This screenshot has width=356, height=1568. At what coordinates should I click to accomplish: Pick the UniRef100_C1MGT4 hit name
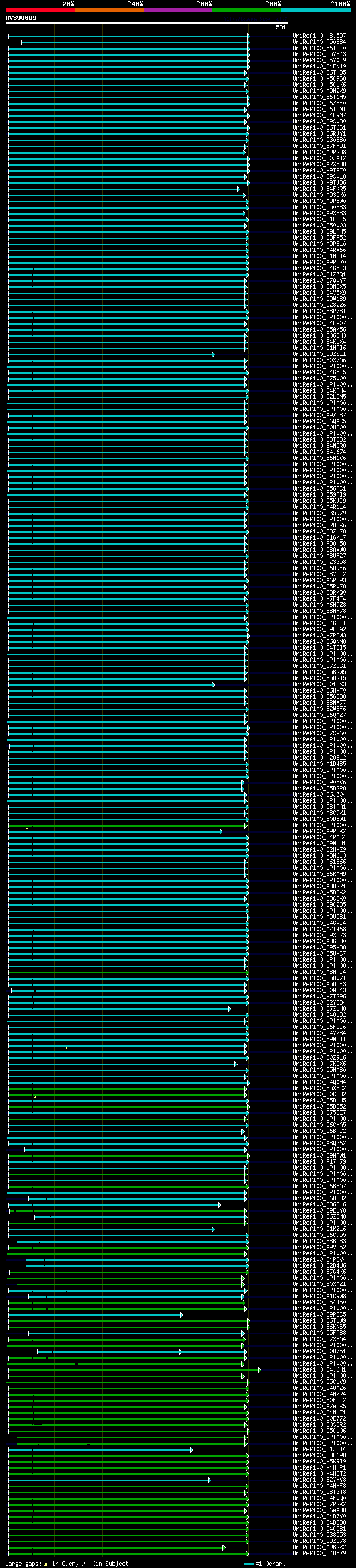tap(319, 256)
